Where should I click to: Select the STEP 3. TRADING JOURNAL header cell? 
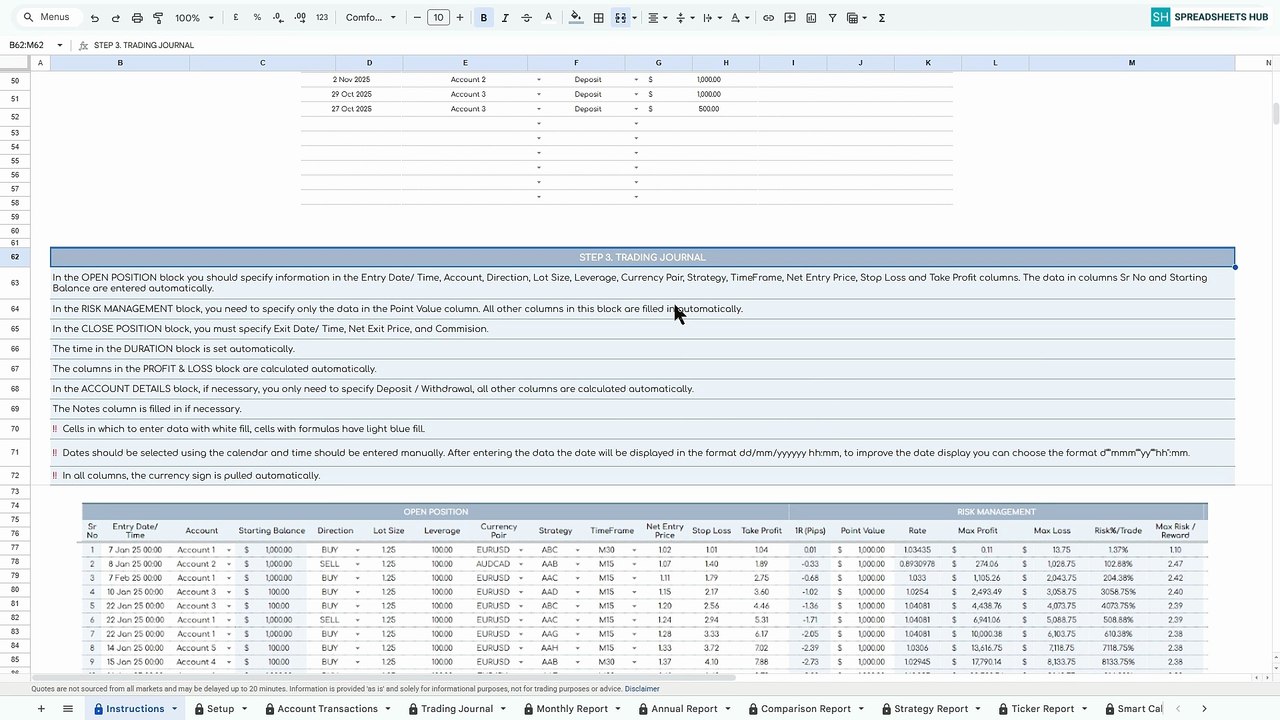click(642, 257)
